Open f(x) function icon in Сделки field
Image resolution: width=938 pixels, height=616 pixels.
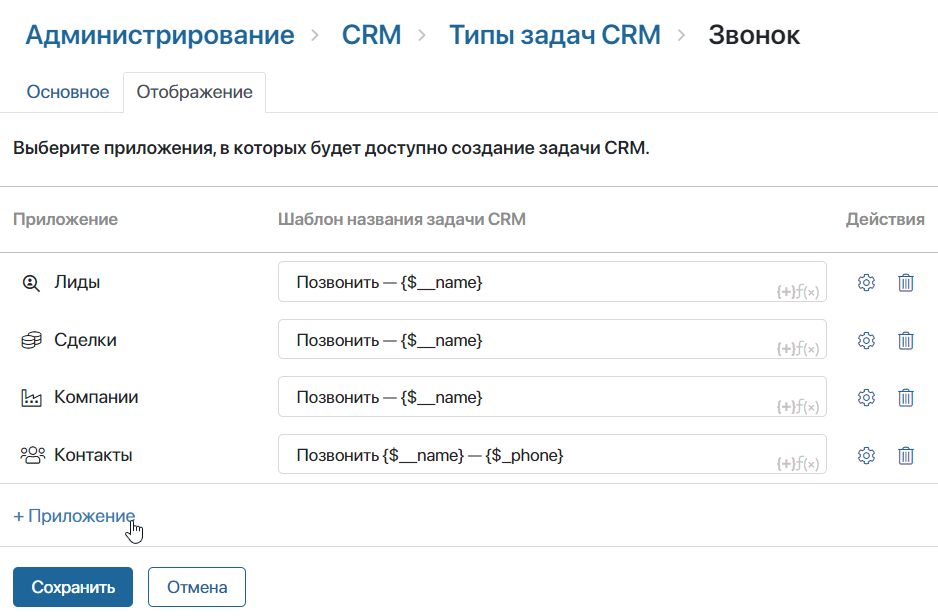(x=808, y=349)
